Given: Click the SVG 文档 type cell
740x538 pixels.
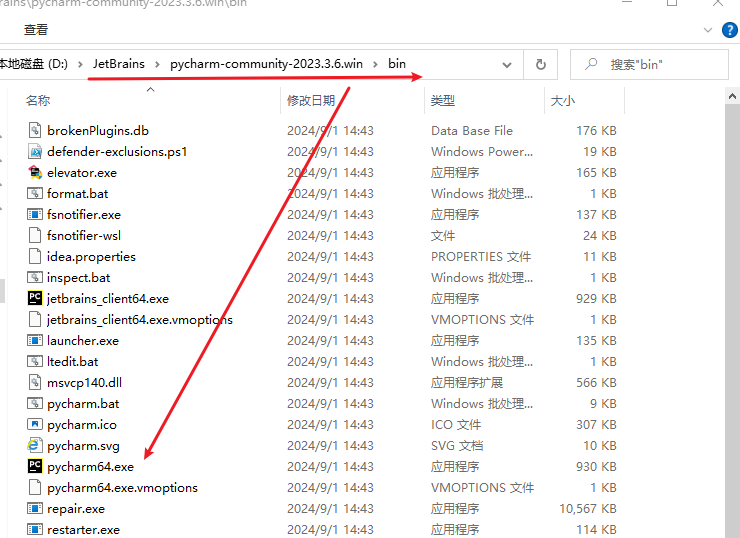Looking at the screenshot, I should 457,446.
